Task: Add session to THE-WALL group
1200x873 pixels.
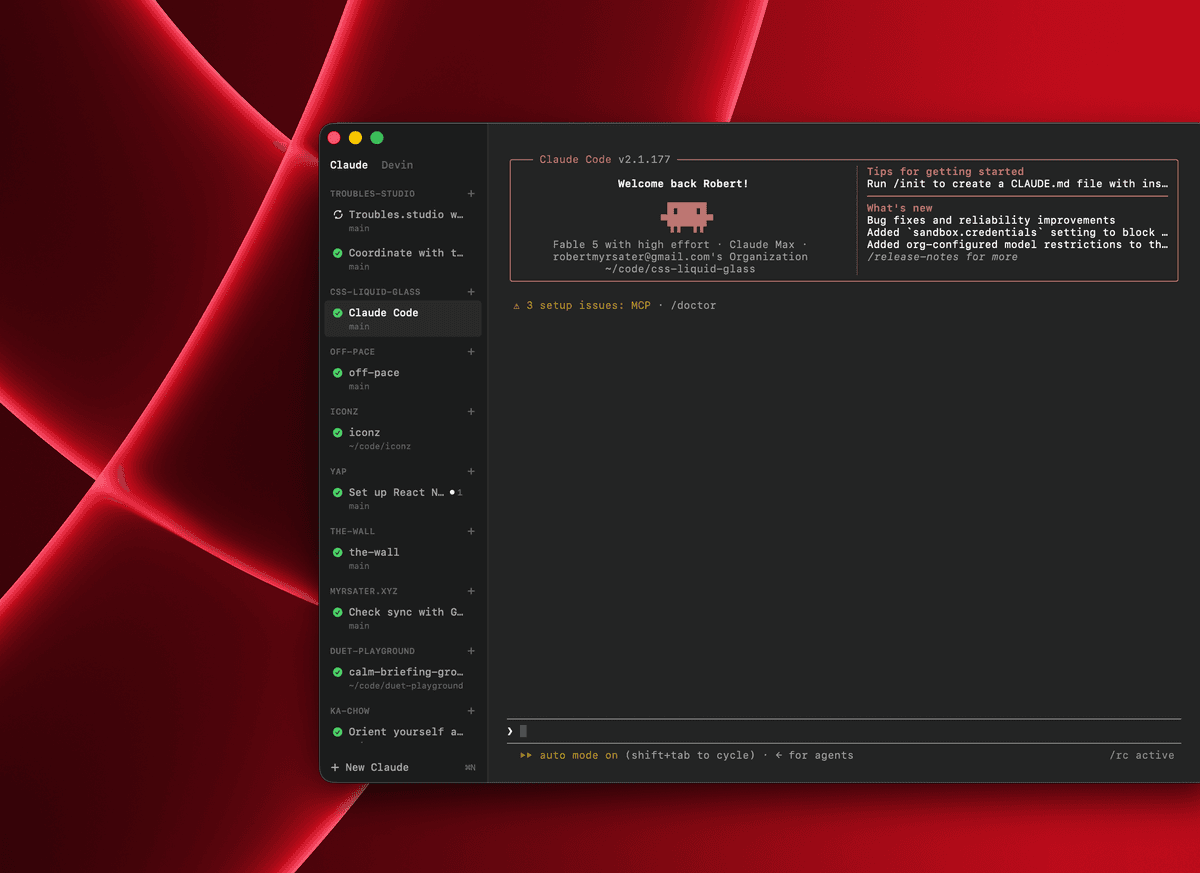Action: coord(471,532)
